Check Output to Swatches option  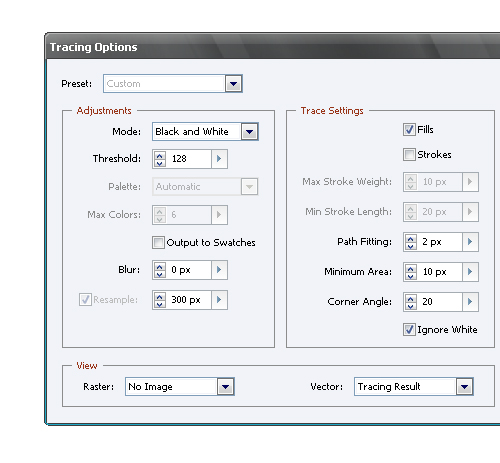coord(158,242)
